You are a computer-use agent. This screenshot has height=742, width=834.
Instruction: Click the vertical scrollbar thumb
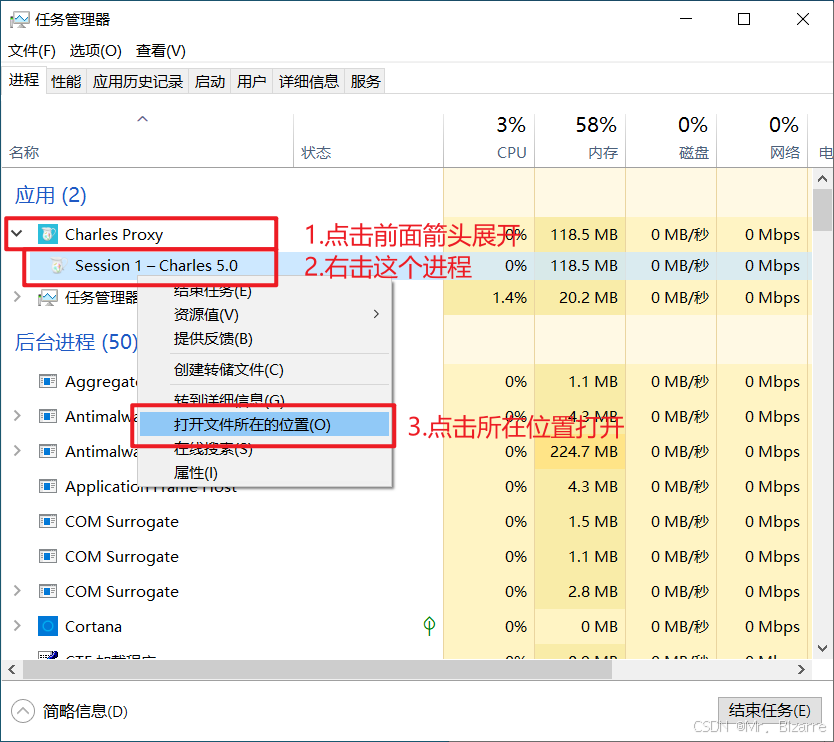pyautogui.click(x=822, y=210)
